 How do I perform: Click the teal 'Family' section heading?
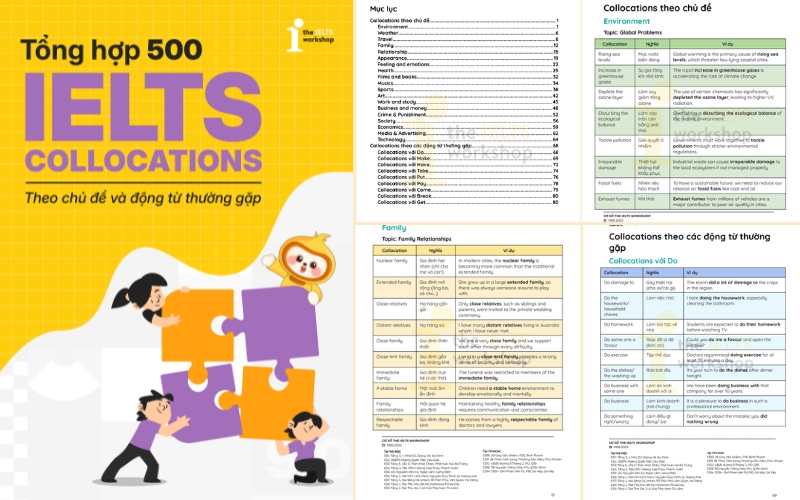(394, 228)
